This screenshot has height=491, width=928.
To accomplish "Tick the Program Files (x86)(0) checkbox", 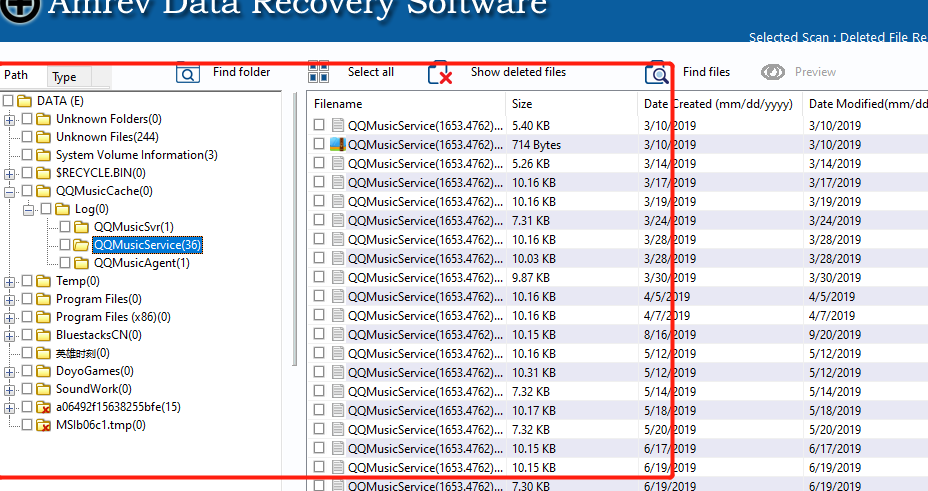I will 27,316.
